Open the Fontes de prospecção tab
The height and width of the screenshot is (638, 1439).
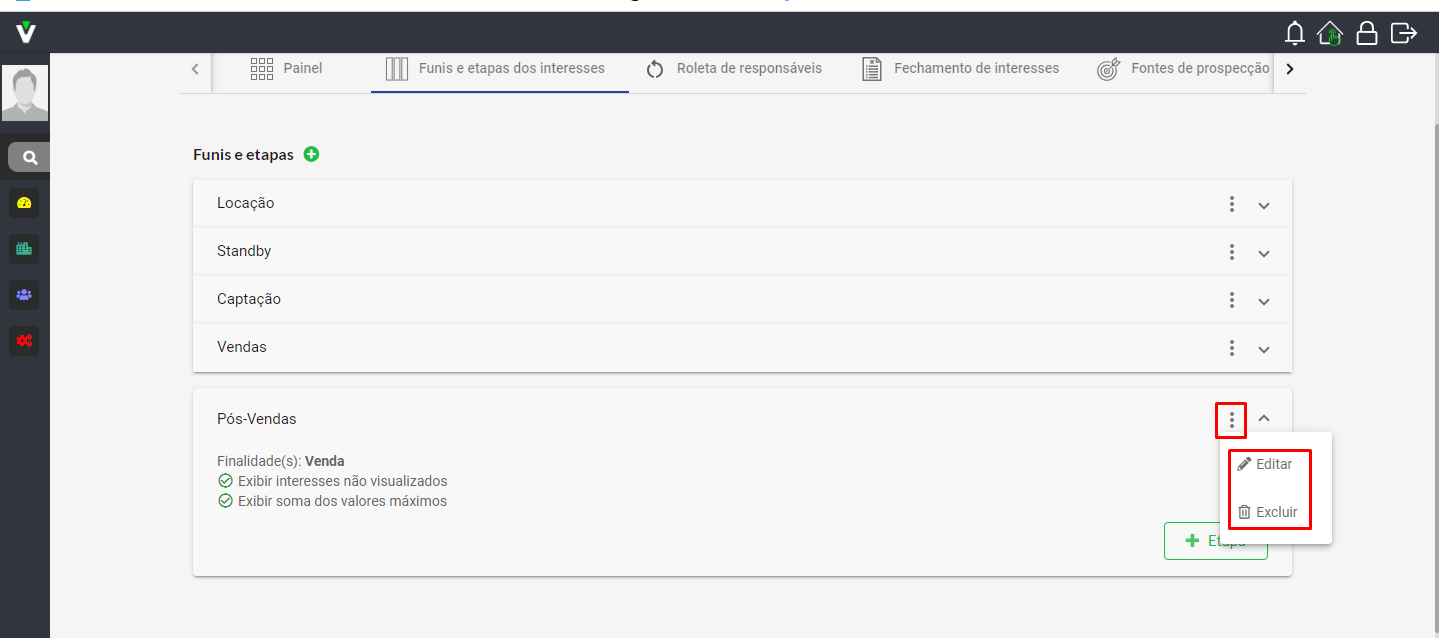pyautogui.click(x=1184, y=69)
